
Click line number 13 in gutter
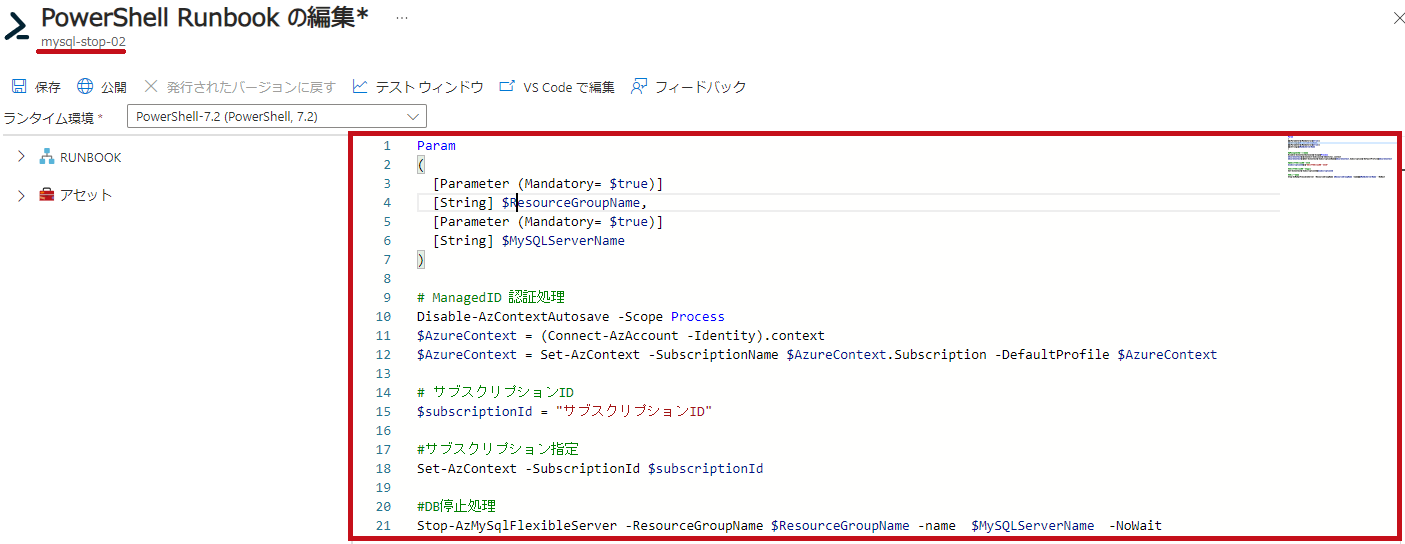384,373
